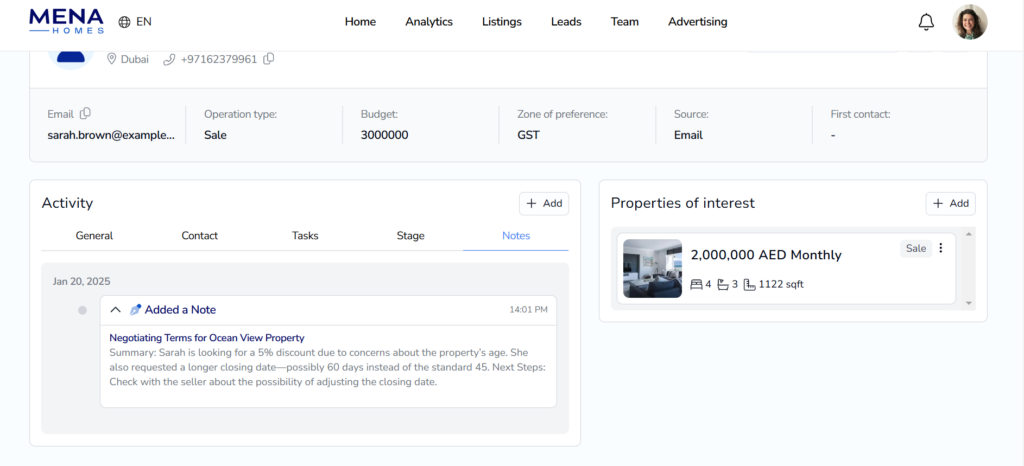Click the phone handset icon
The image size is (1024, 466).
tap(169, 59)
